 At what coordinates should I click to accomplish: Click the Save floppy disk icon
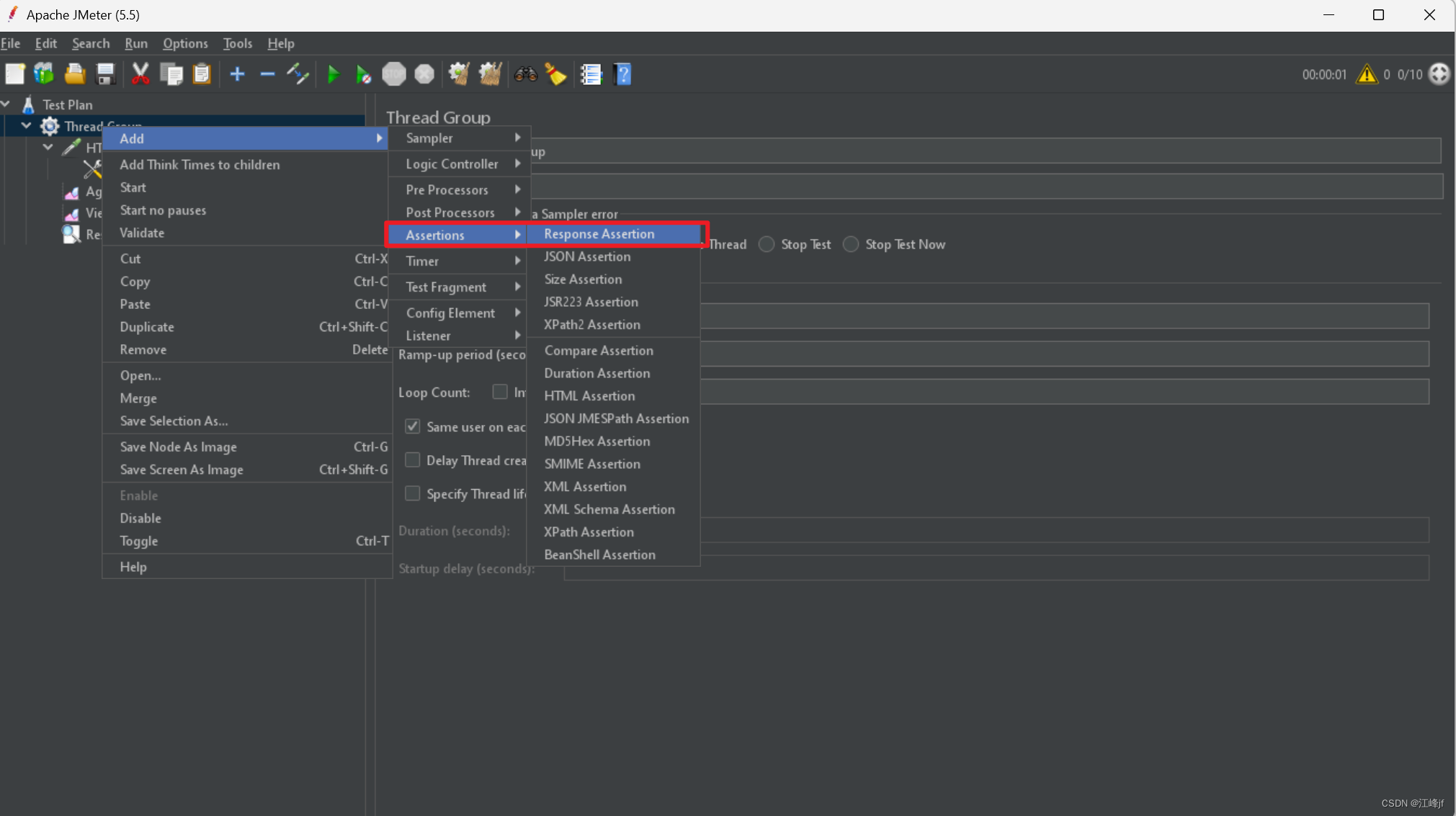click(x=106, y=74)
